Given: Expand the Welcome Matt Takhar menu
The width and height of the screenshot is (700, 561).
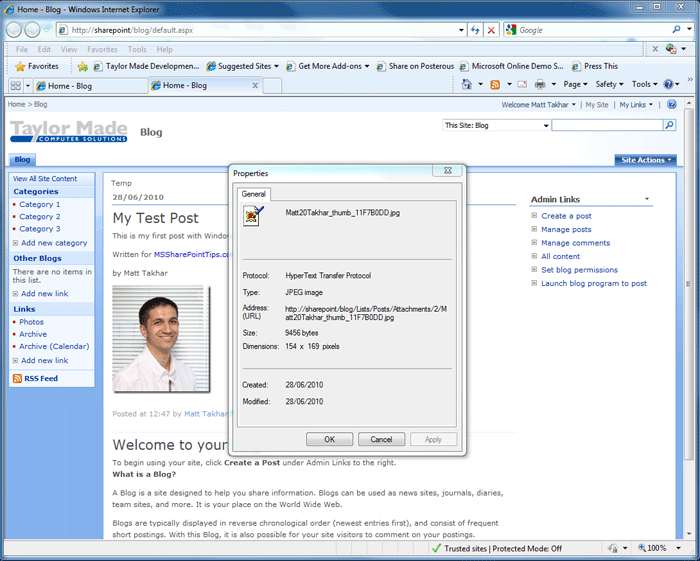Looking at the screenshot, I should pos(538,105).
